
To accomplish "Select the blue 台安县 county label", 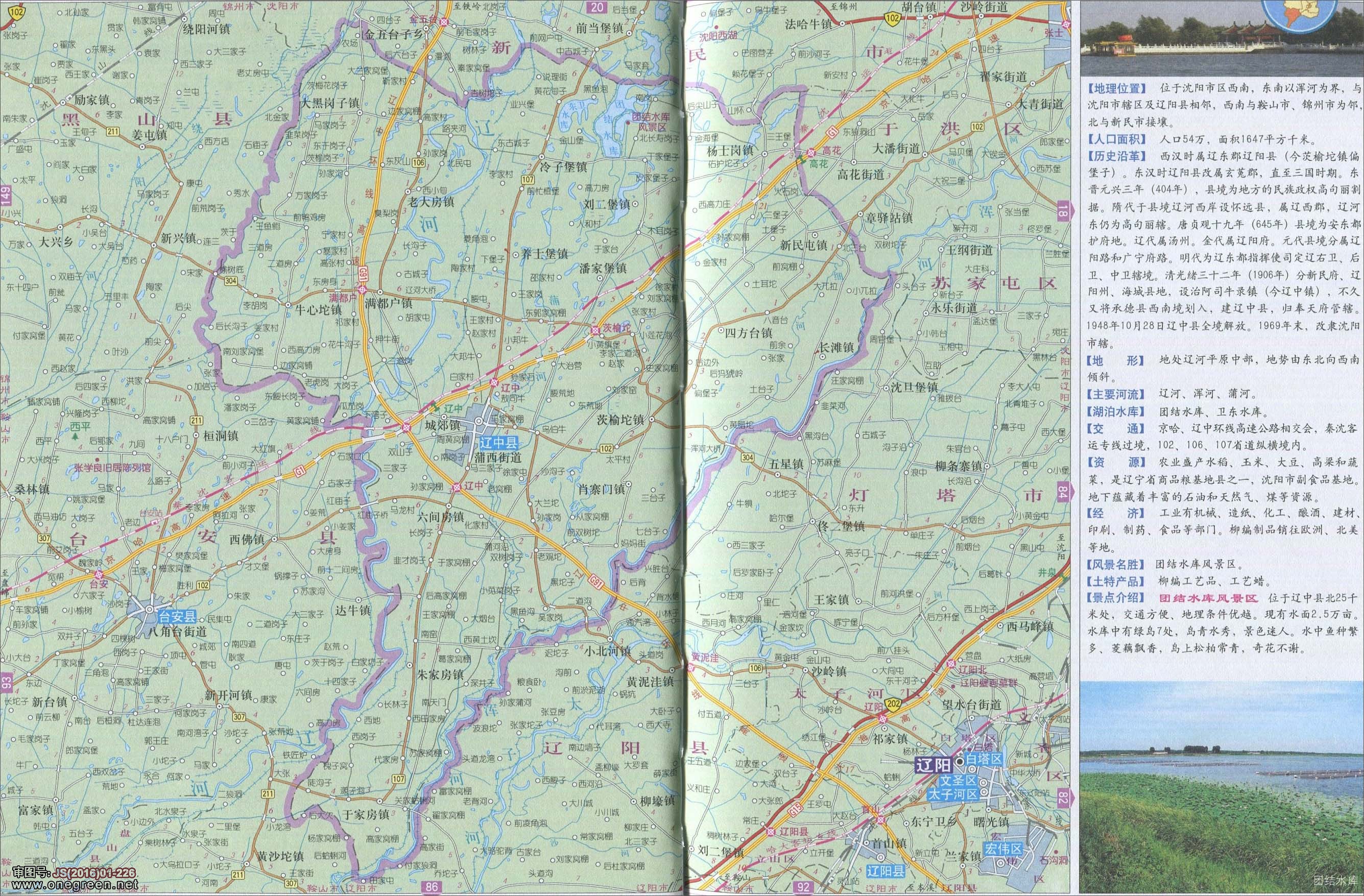I will (x=178, y=617).
